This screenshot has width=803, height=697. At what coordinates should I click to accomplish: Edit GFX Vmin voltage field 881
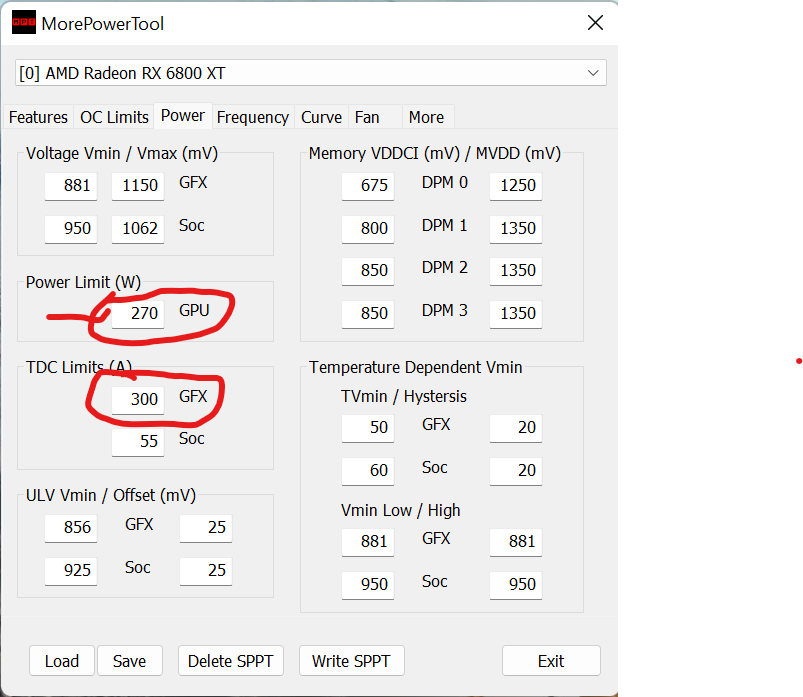tap(71, 186)
